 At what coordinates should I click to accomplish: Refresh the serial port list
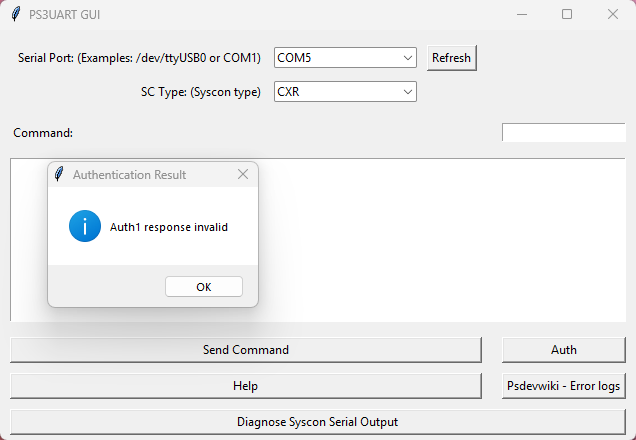[x=451, y=58]
